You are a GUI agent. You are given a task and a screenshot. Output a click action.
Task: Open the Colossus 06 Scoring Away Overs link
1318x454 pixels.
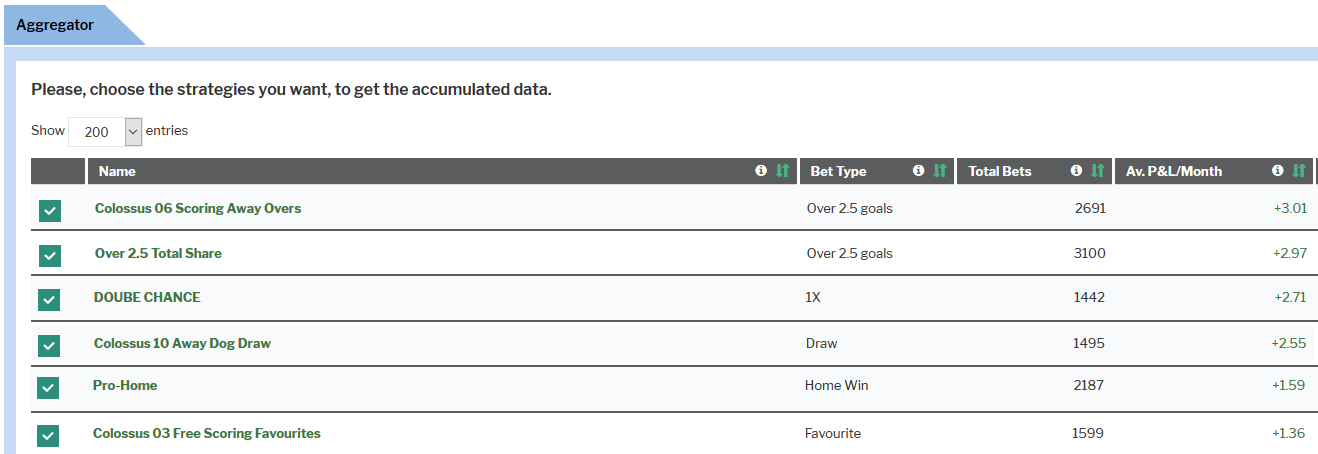[x=198, y=208]
